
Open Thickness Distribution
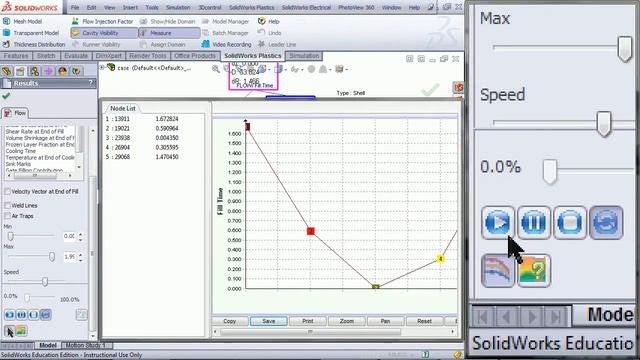34,44
